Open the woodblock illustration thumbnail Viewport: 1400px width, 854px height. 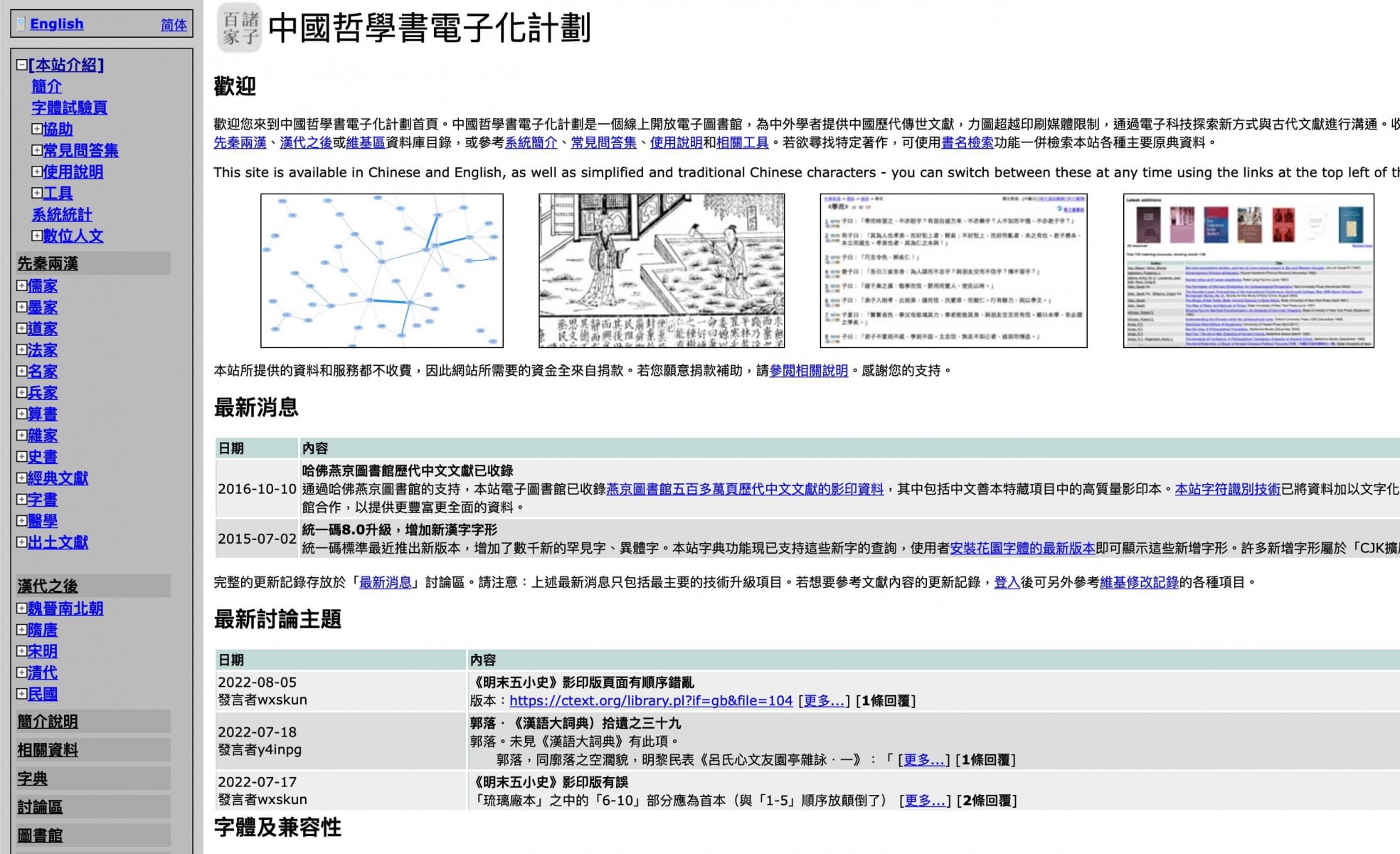tap(662, 270)
